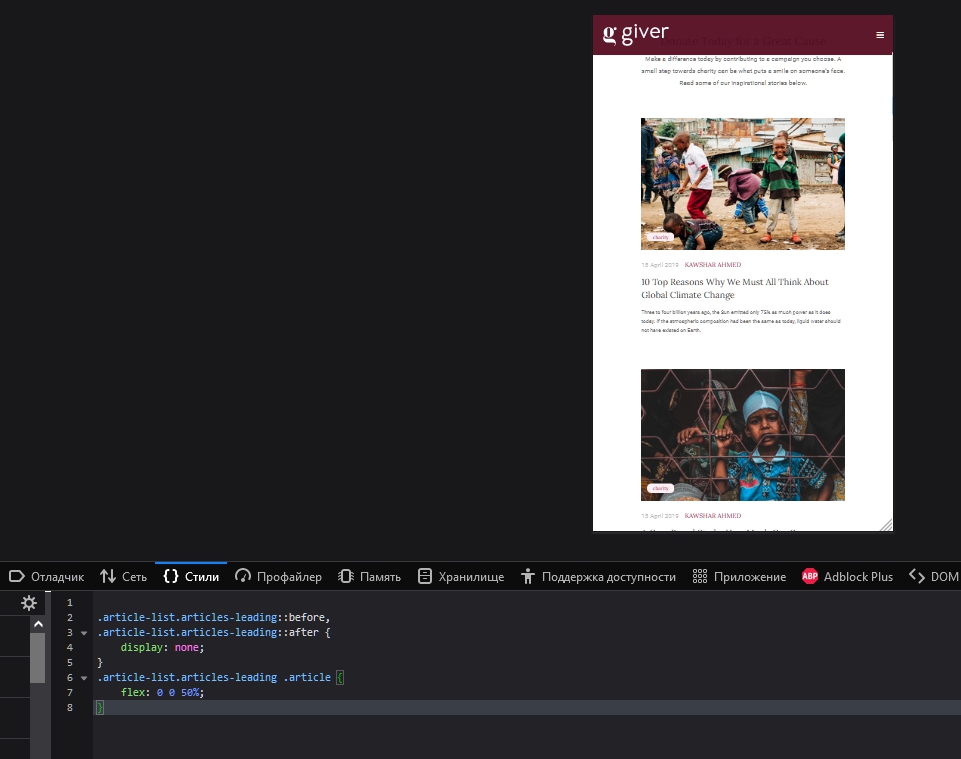This screenshot has width=961, height=759.
Task: Open the Память (Memory) panel
Action: click(x=369, y=577)
